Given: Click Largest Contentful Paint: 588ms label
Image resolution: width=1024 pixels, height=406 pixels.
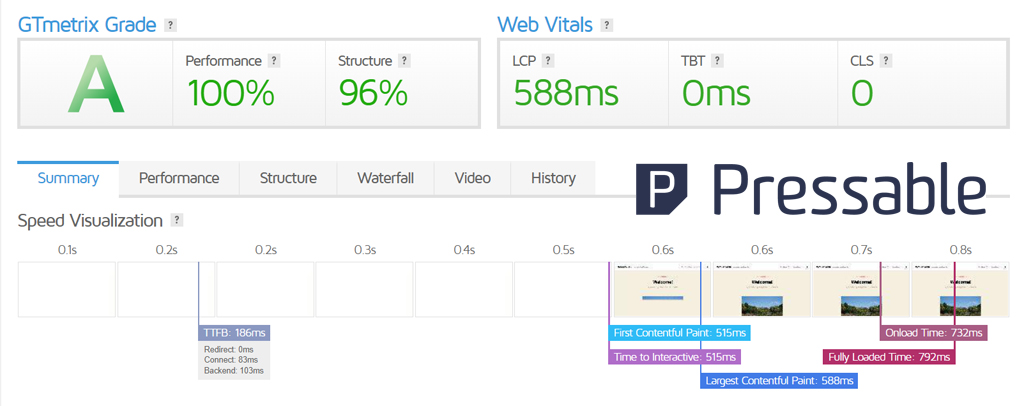Looking at the screenshot, I should (x=779, y=381).
